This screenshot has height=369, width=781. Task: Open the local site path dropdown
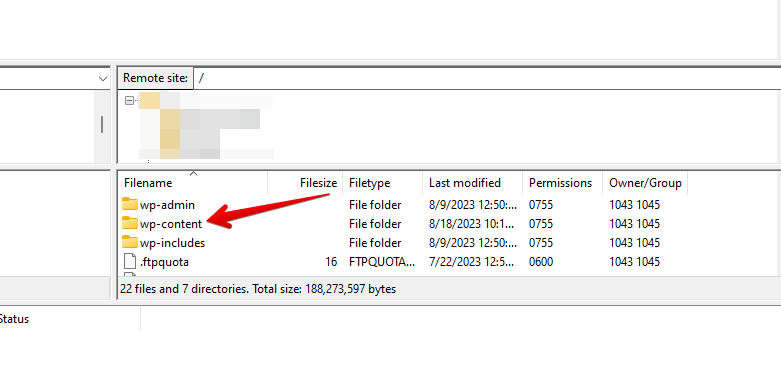point(103,79)
